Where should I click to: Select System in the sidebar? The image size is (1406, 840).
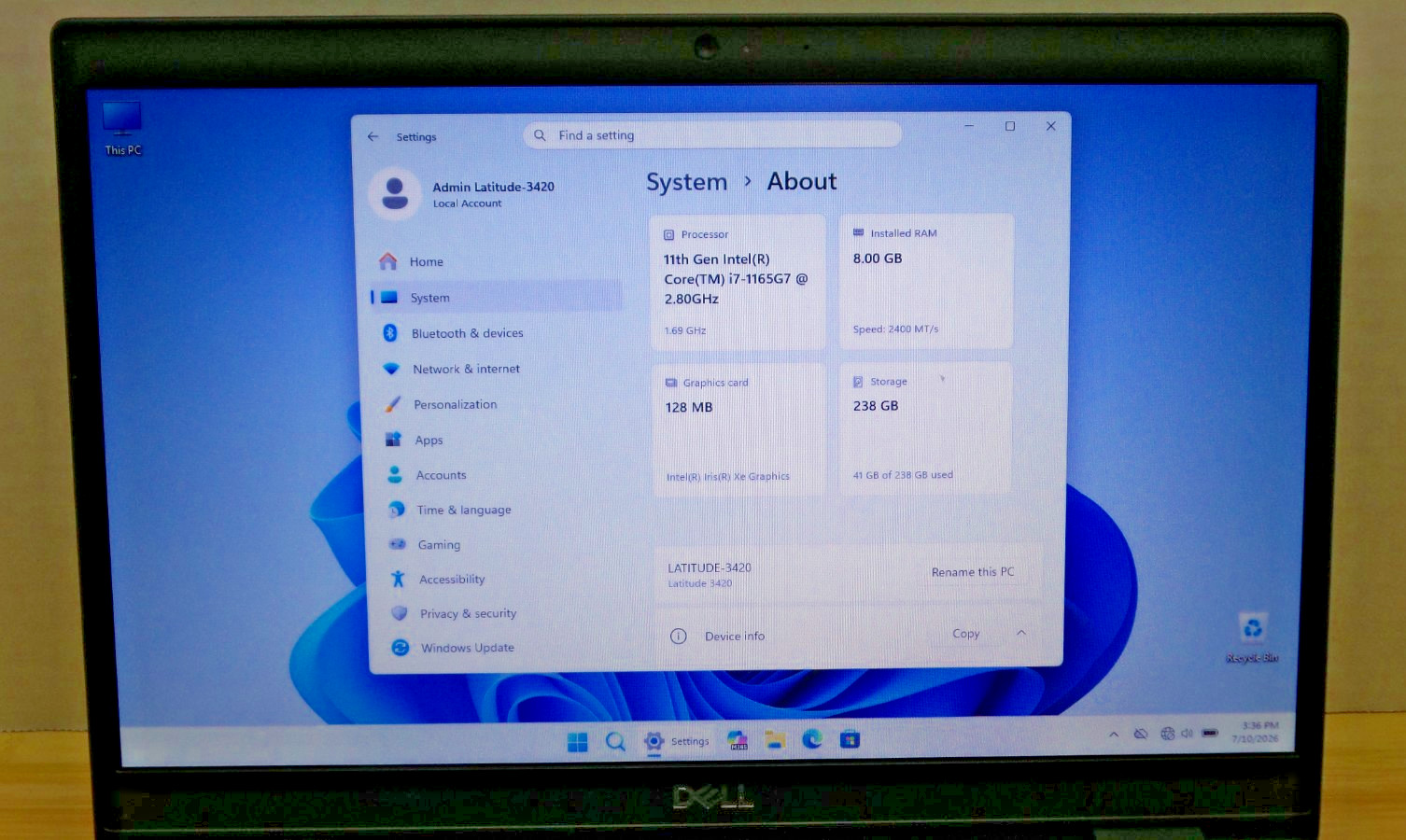click(496, 297)
